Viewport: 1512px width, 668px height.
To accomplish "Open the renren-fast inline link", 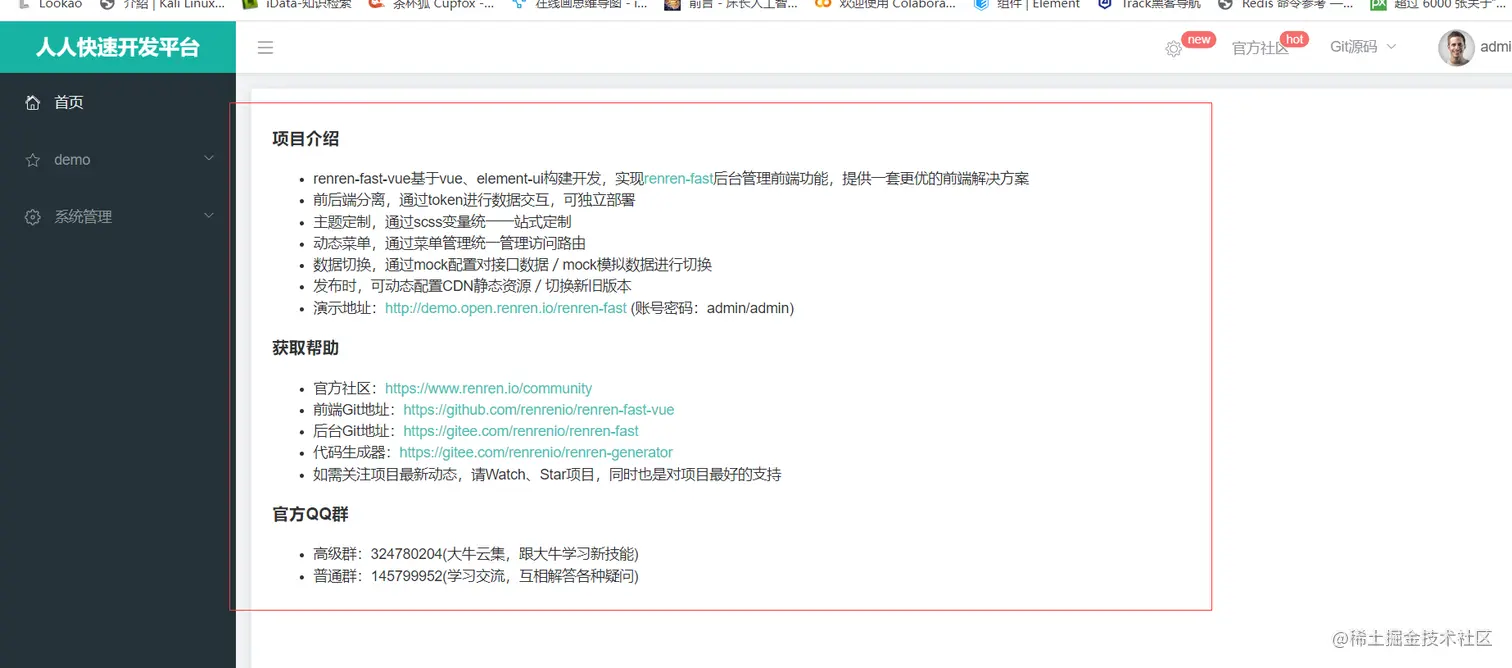I will 678,178.
